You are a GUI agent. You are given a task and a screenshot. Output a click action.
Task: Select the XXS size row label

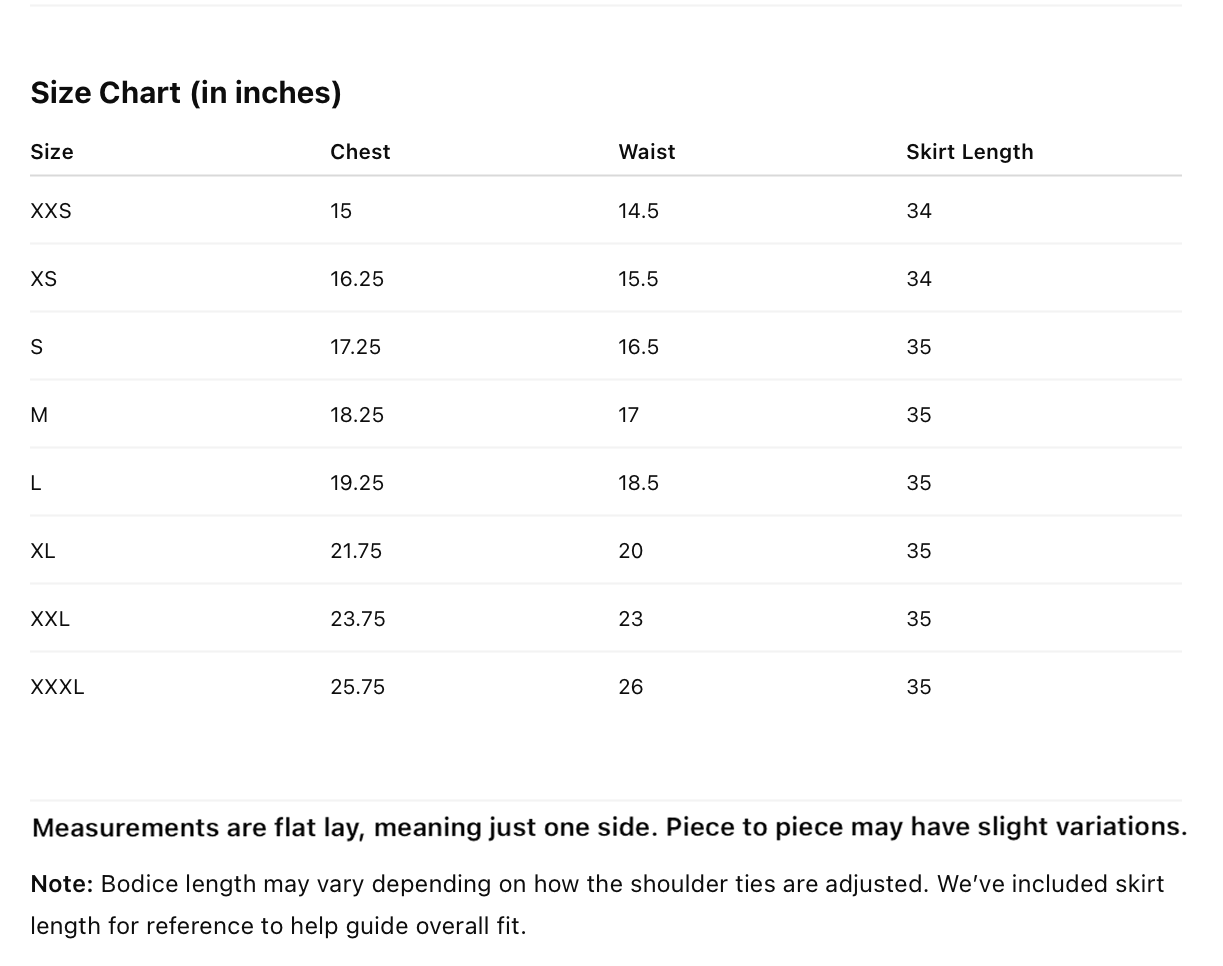coord(51,211)
